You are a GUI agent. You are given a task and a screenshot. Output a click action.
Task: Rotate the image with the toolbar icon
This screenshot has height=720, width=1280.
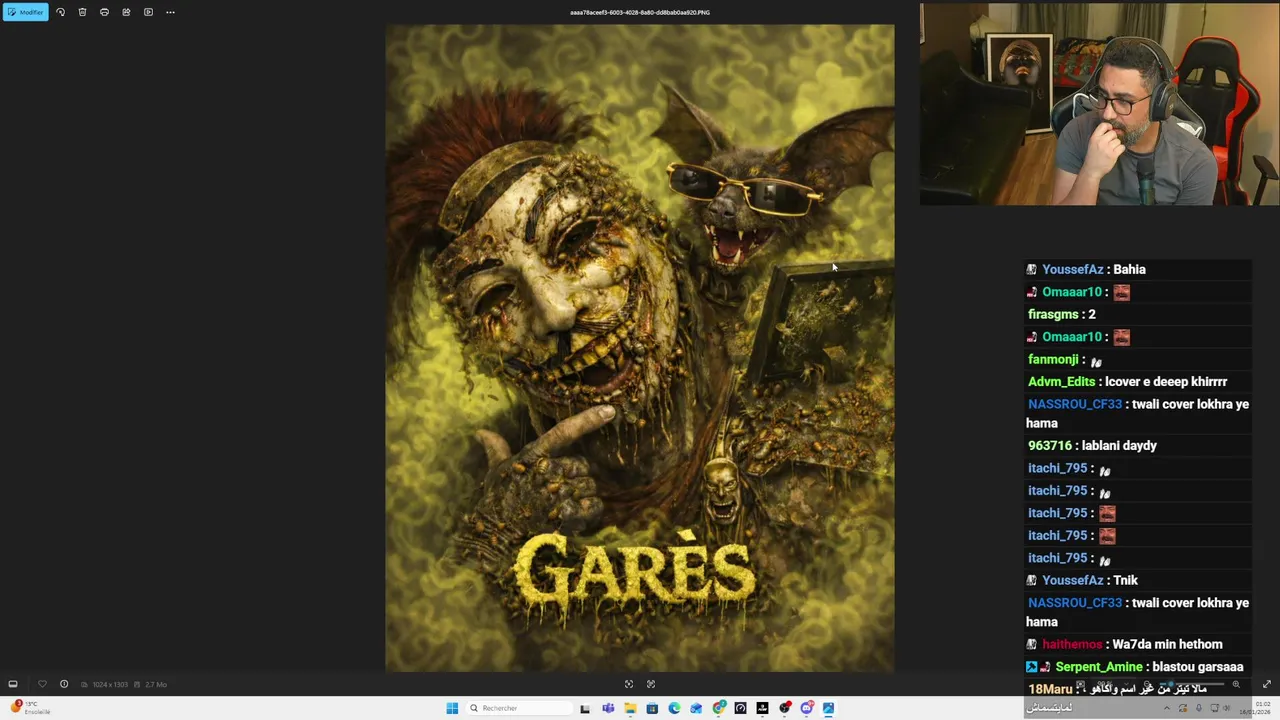click(60, 12)
